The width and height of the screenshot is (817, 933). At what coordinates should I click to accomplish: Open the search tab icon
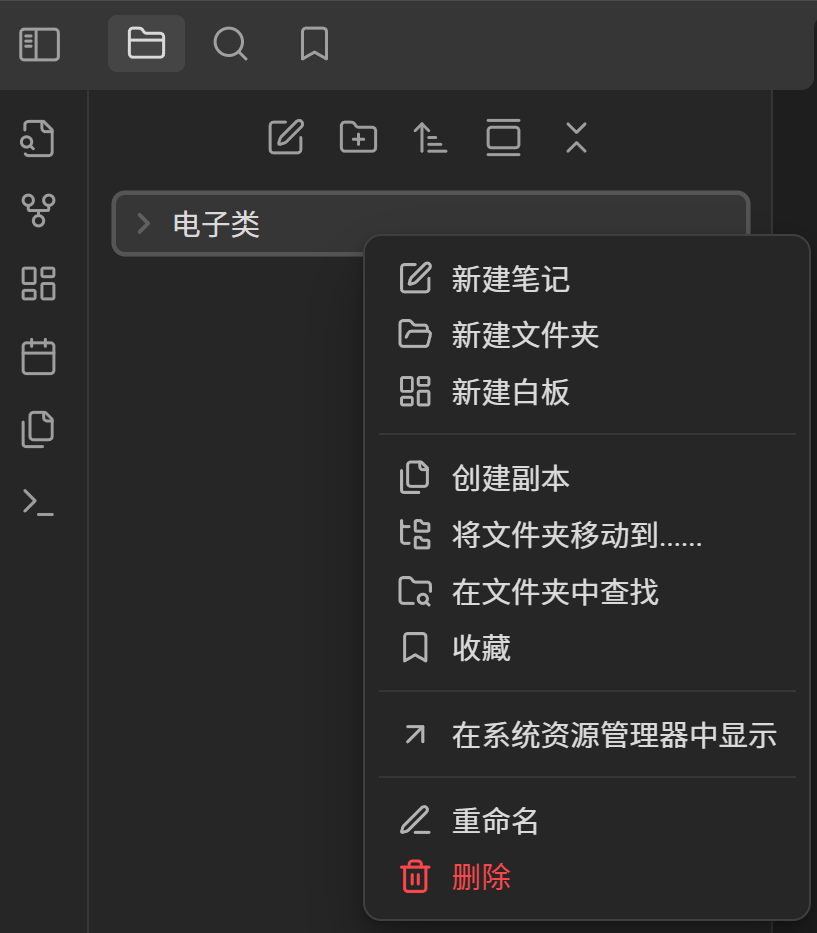230,44
